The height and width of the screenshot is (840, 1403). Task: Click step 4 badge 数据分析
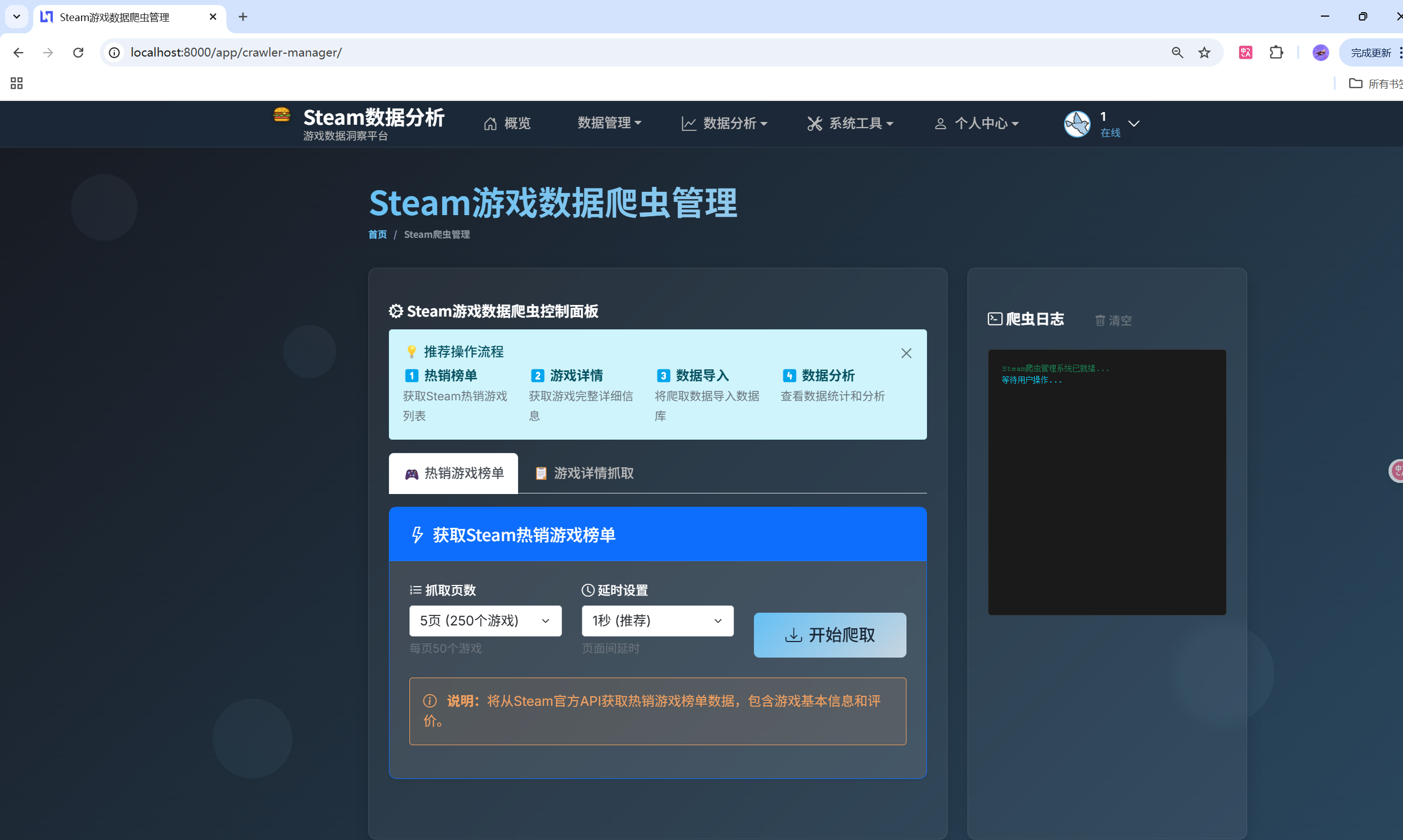789,376
